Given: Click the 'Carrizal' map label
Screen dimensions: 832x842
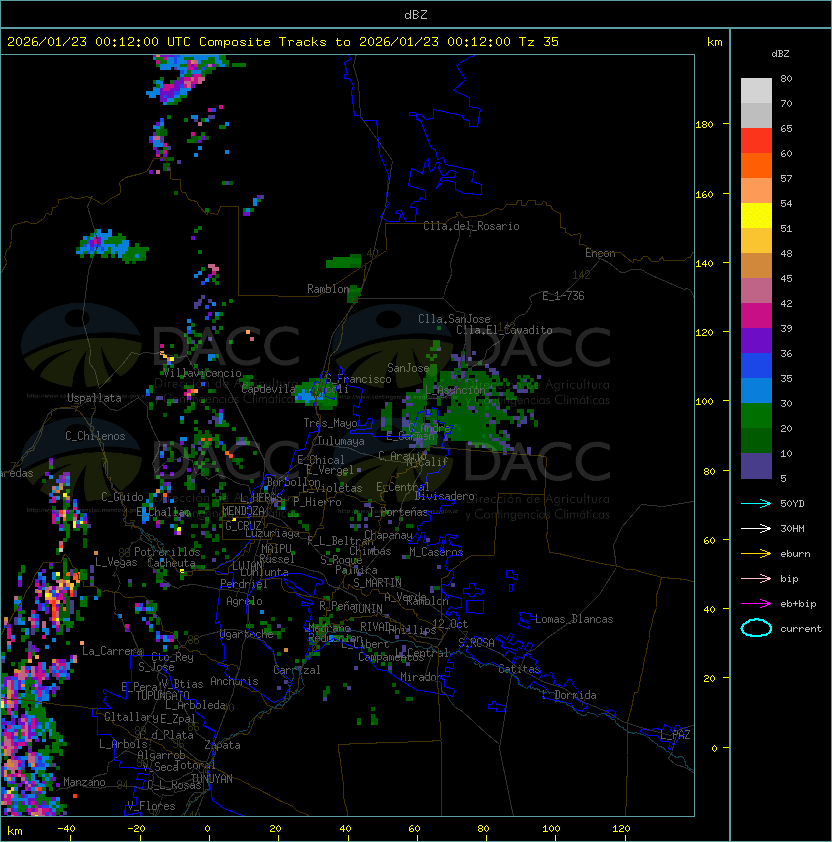Looking at the screenshot, I should (x=297, y=670).
